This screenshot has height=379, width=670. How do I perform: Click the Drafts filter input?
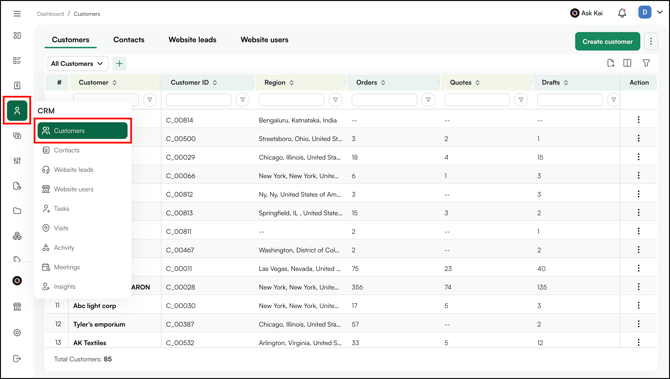tap(570, 100)
